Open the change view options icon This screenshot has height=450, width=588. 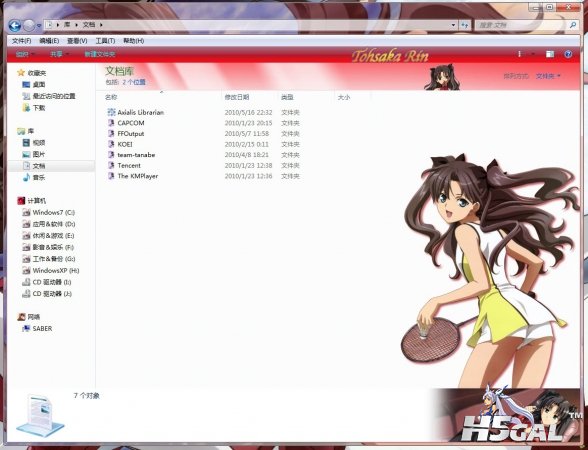(520, 54)
